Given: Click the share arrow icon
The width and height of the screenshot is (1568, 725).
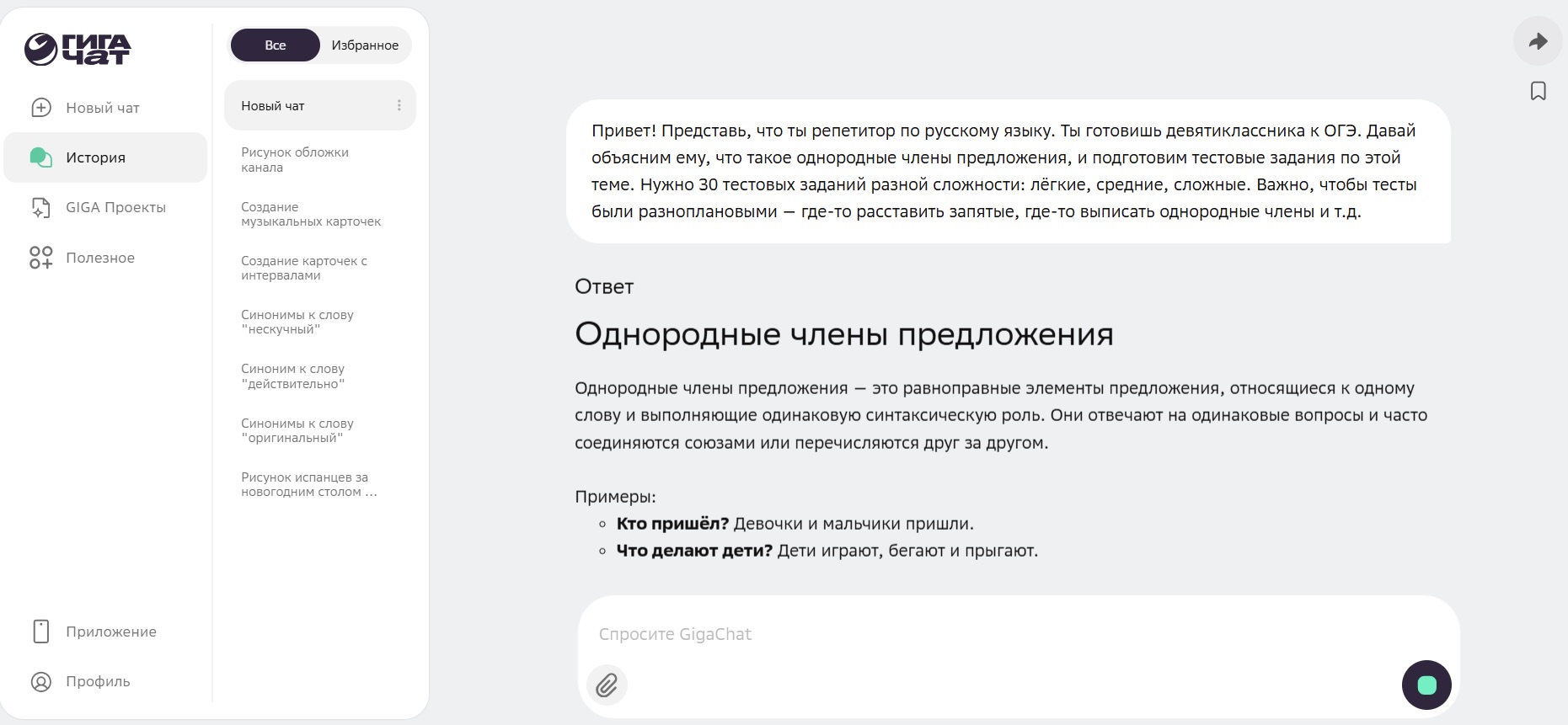Looking at the screenshot, I should tap(1538, 41).
